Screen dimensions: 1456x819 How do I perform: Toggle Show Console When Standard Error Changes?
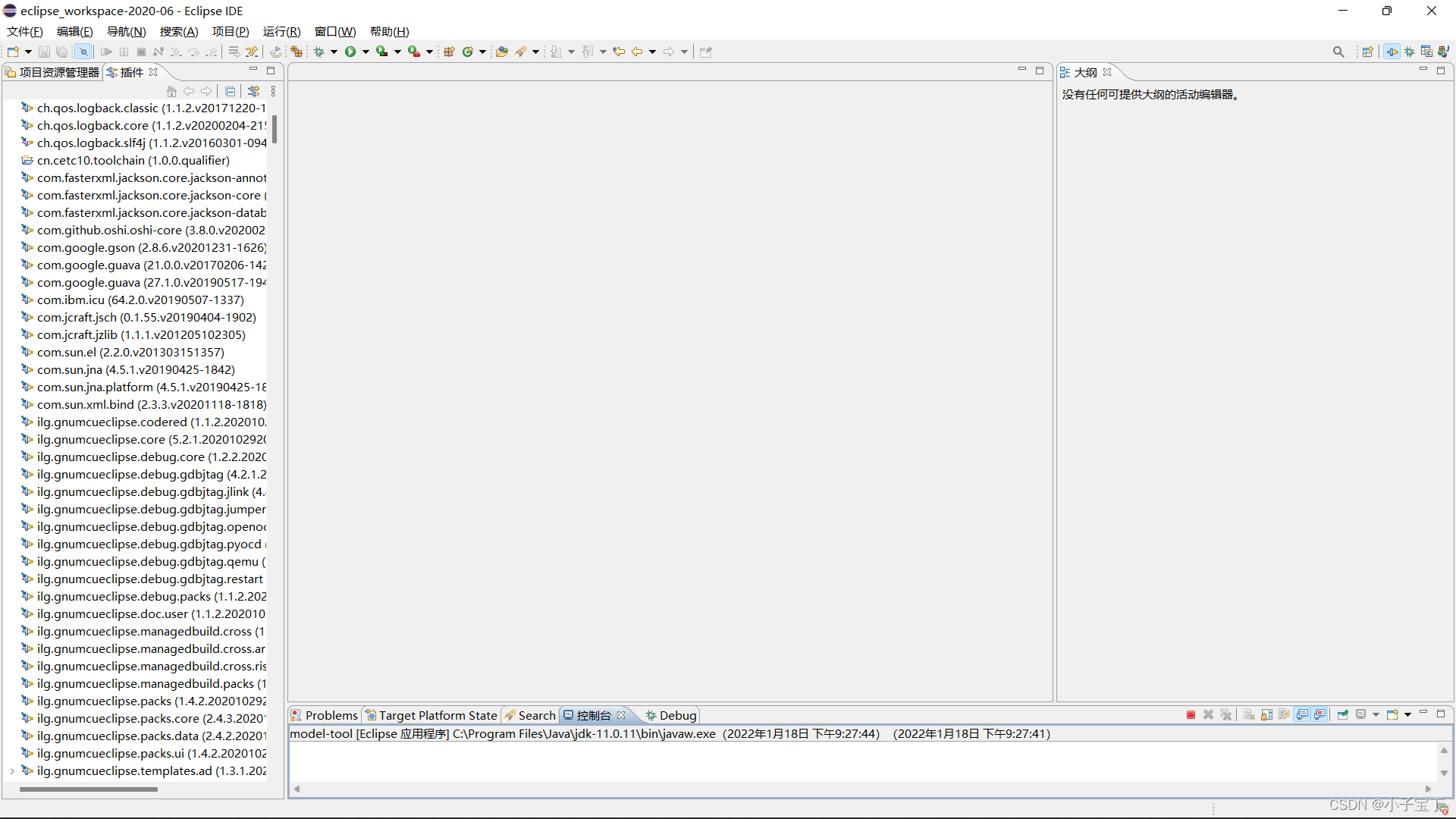tap(1320, 715)
